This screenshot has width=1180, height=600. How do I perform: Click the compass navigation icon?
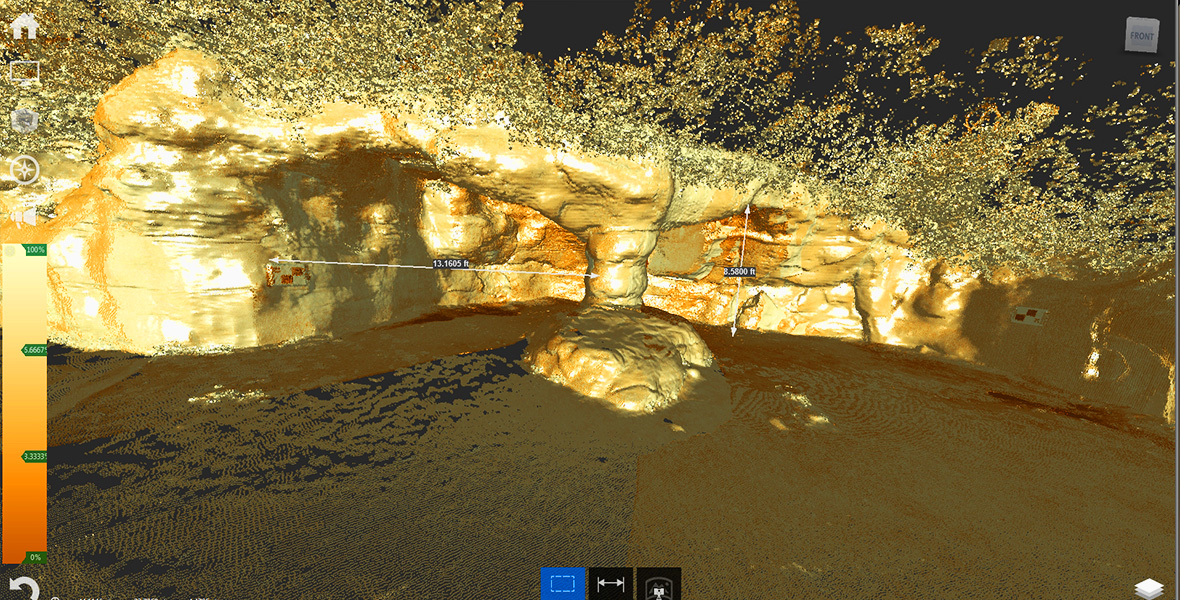(24, 170)
